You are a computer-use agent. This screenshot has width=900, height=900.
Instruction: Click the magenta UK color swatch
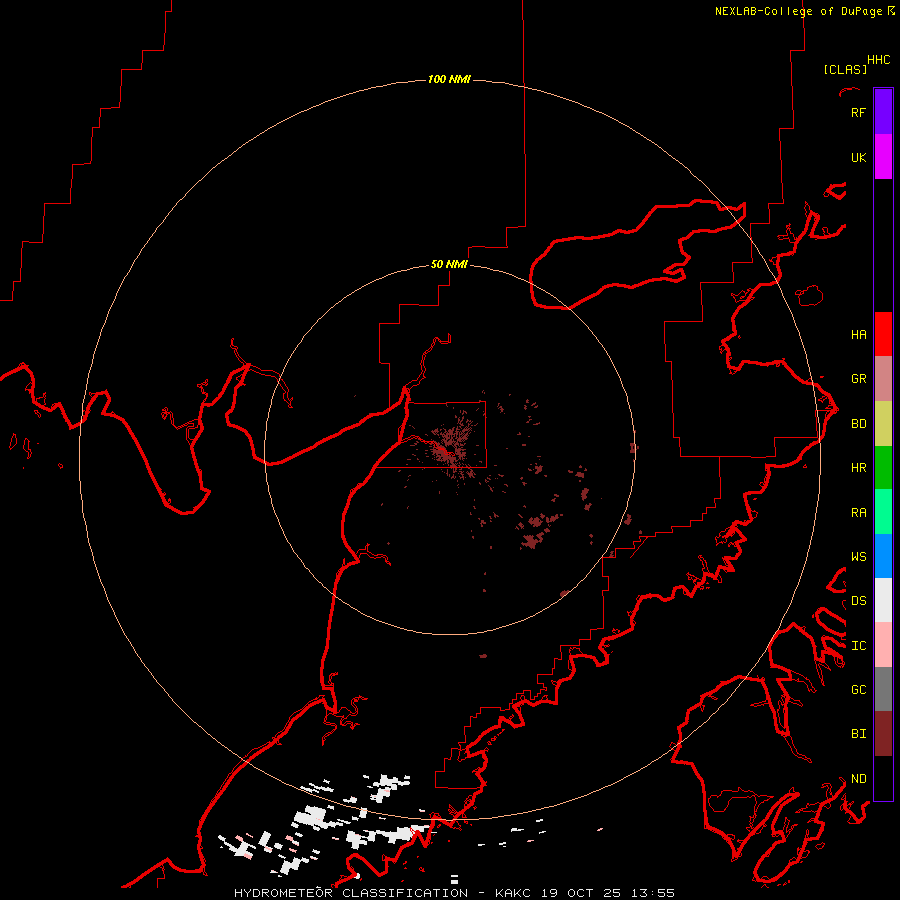(883, 157)
